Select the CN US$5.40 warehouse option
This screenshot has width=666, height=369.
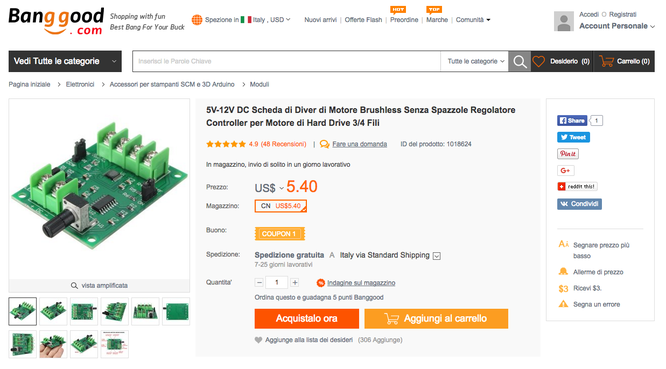pyautogui.click(x=281, y=206)
